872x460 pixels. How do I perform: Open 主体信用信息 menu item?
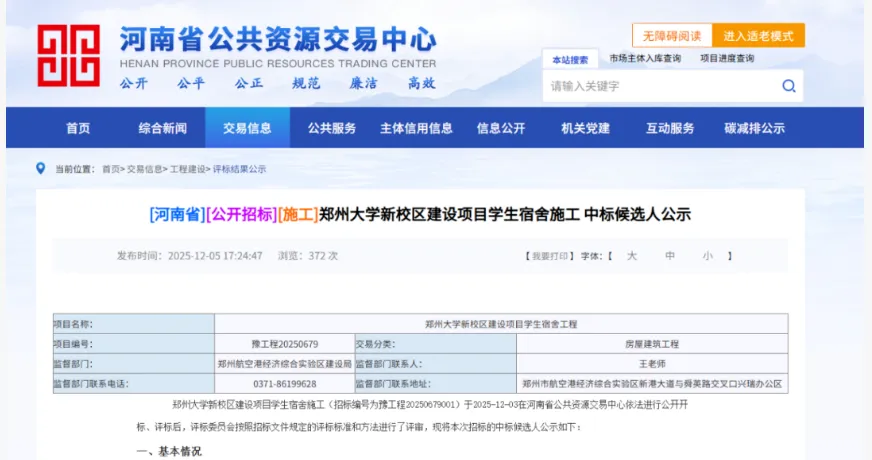417,128
